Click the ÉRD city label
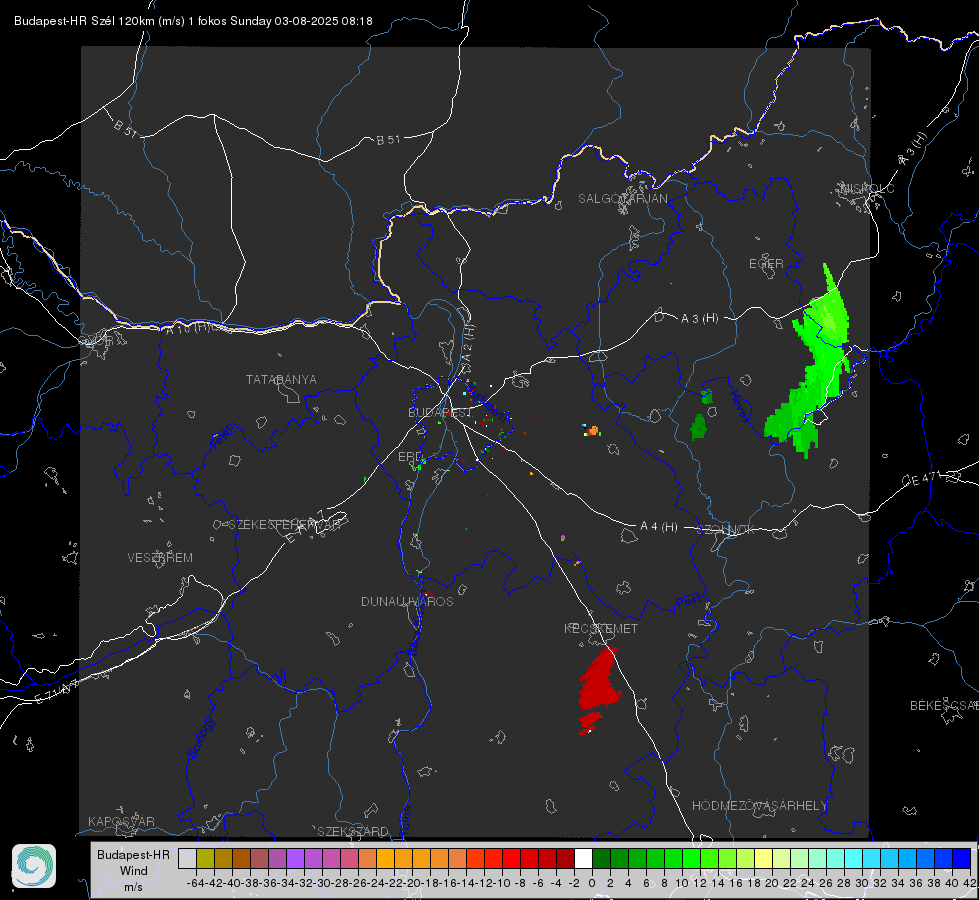 410,457
